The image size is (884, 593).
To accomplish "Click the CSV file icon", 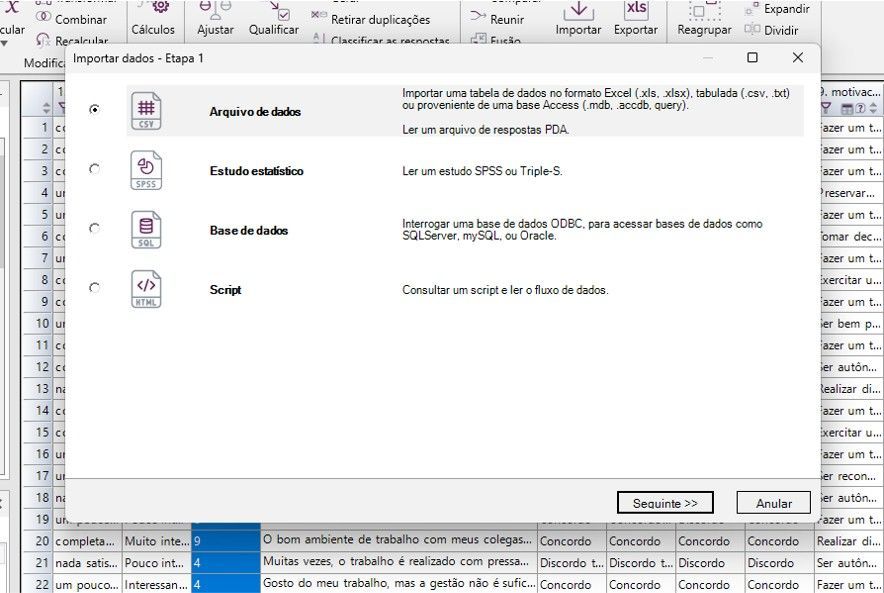I will coord(146,111).
